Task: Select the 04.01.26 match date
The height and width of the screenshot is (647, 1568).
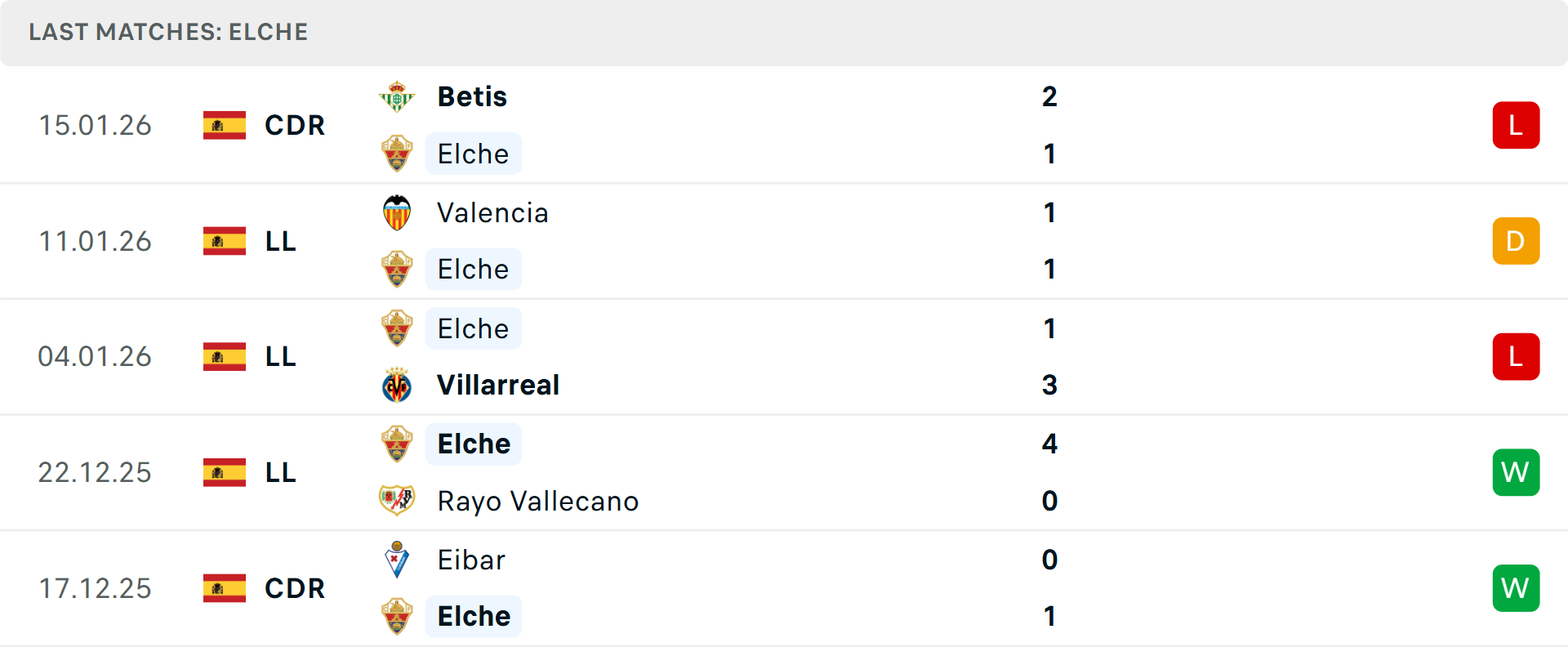Action: tap(95, 357)
